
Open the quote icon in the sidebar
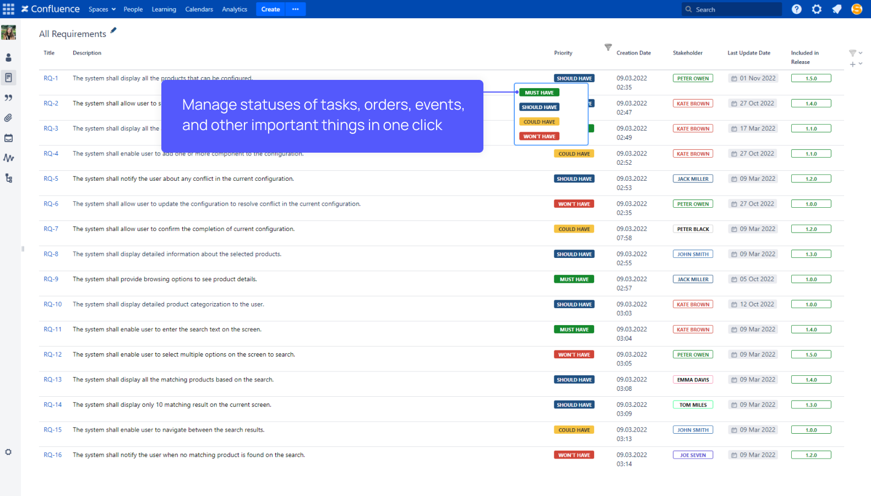coord(9,98)
